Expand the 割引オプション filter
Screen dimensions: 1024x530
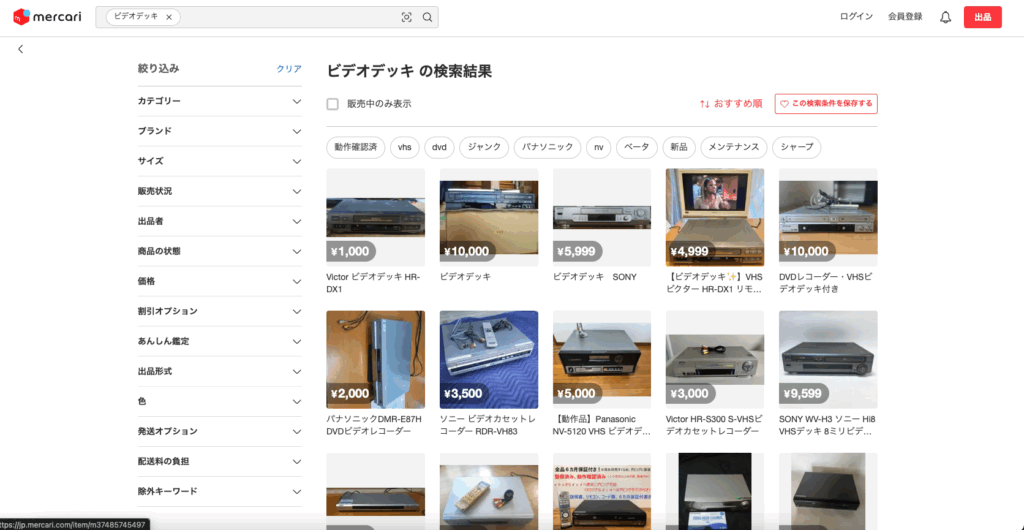(219, 311)
